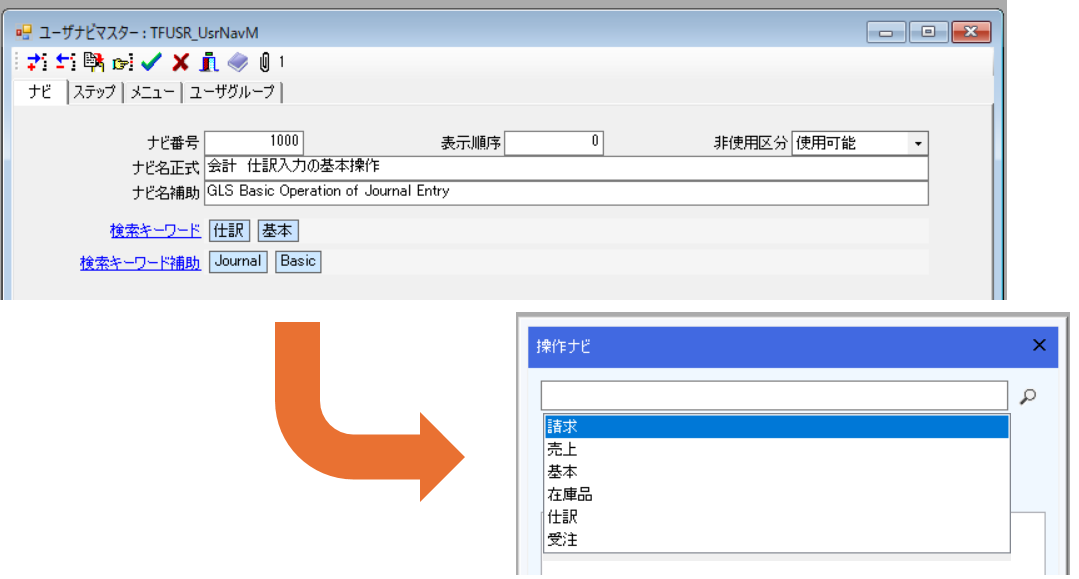
Task: Click the 仕訳 keyword tag button
Action: coord(229,231)
